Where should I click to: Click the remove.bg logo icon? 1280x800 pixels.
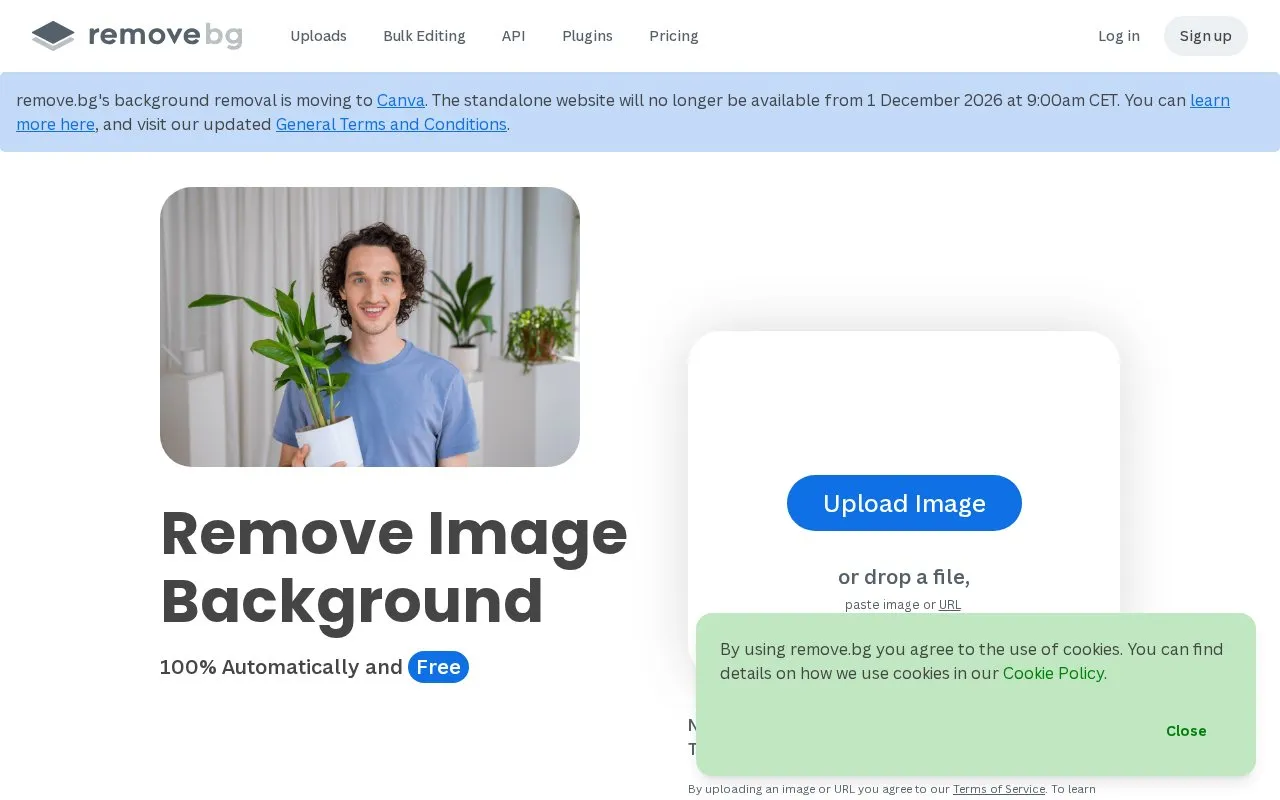coord(53,36)
